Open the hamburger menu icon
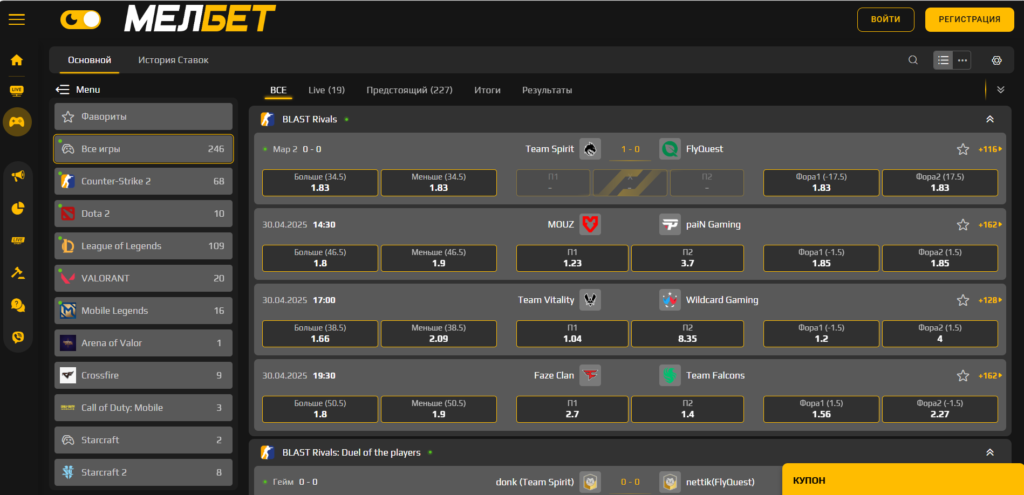The width and height of the screenshot is (1024, 495). coord(17,20)
